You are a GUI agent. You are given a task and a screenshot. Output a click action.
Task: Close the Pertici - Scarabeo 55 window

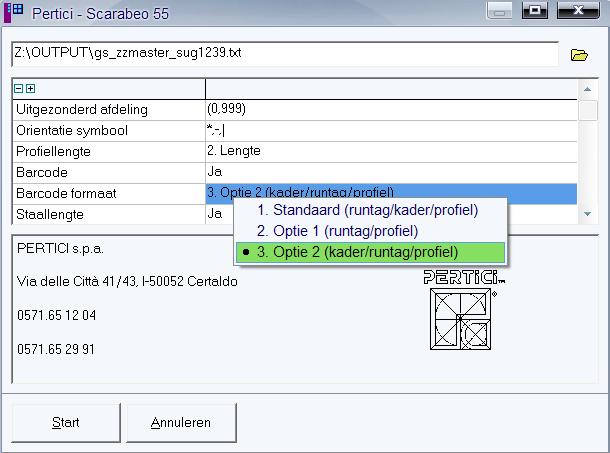[578, 11]
